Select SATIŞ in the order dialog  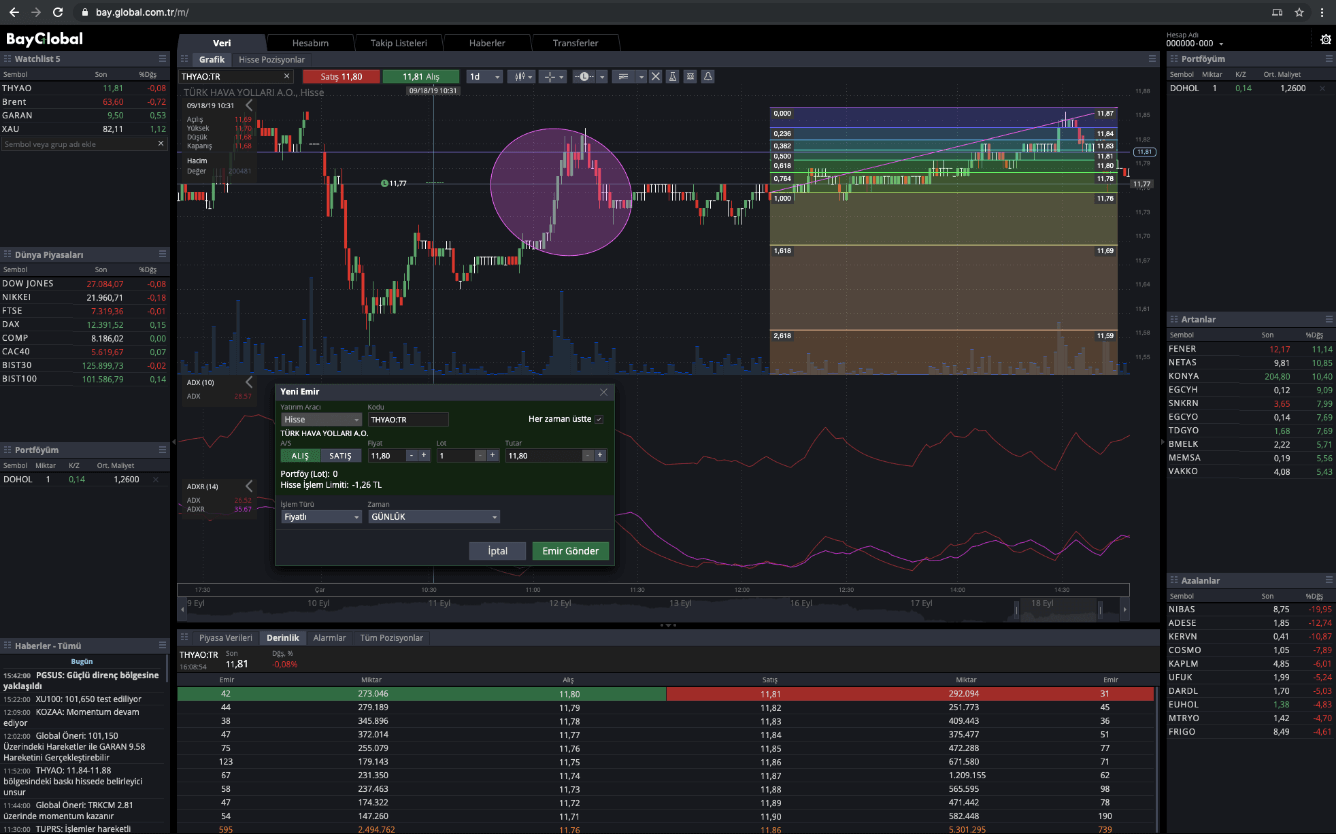341,455
